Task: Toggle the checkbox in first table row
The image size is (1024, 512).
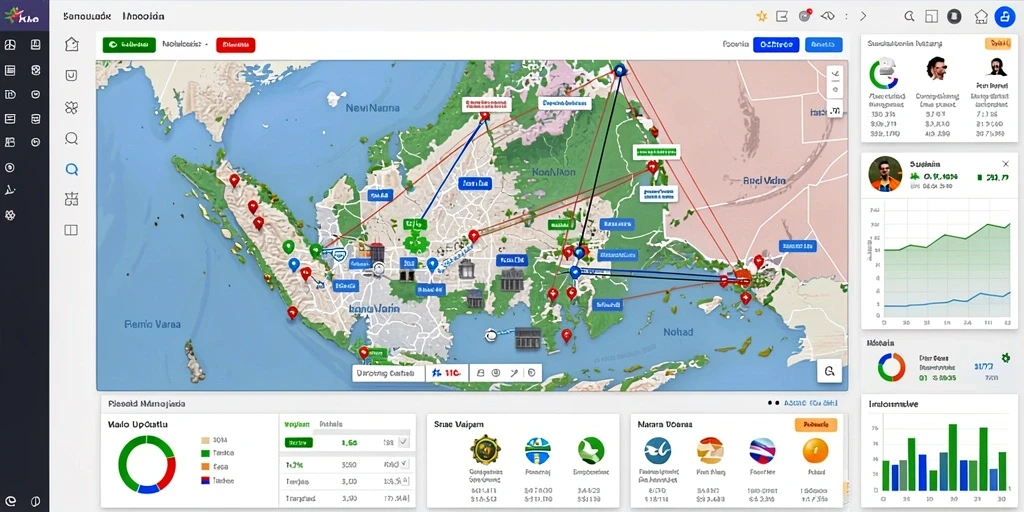Action: point(403,443)
